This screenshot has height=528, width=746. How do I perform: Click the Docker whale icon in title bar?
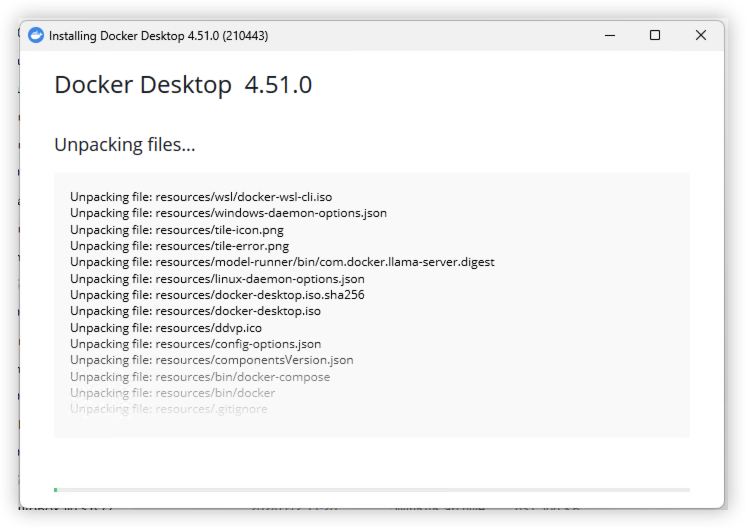click(x=36, y=35)
